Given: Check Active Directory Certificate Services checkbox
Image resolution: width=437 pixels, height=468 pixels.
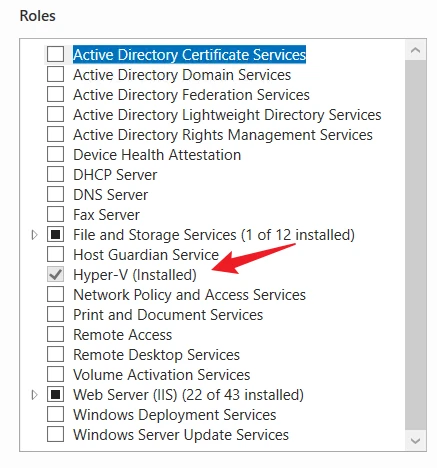Looking at the screenshot, I should [55, 54].
